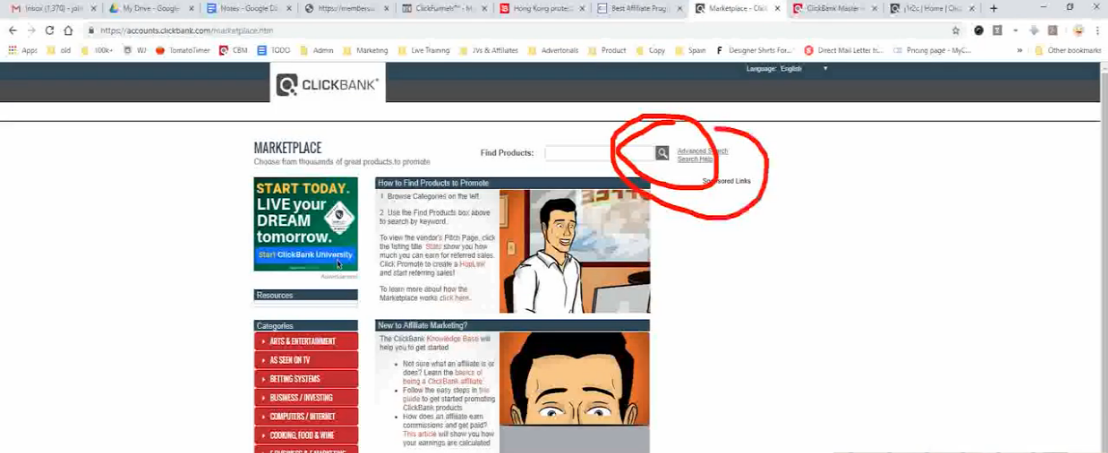Expand the Cooking, Food & Wine category
The height and width of the screenshot is (453, 1108).
click(305, 435)
